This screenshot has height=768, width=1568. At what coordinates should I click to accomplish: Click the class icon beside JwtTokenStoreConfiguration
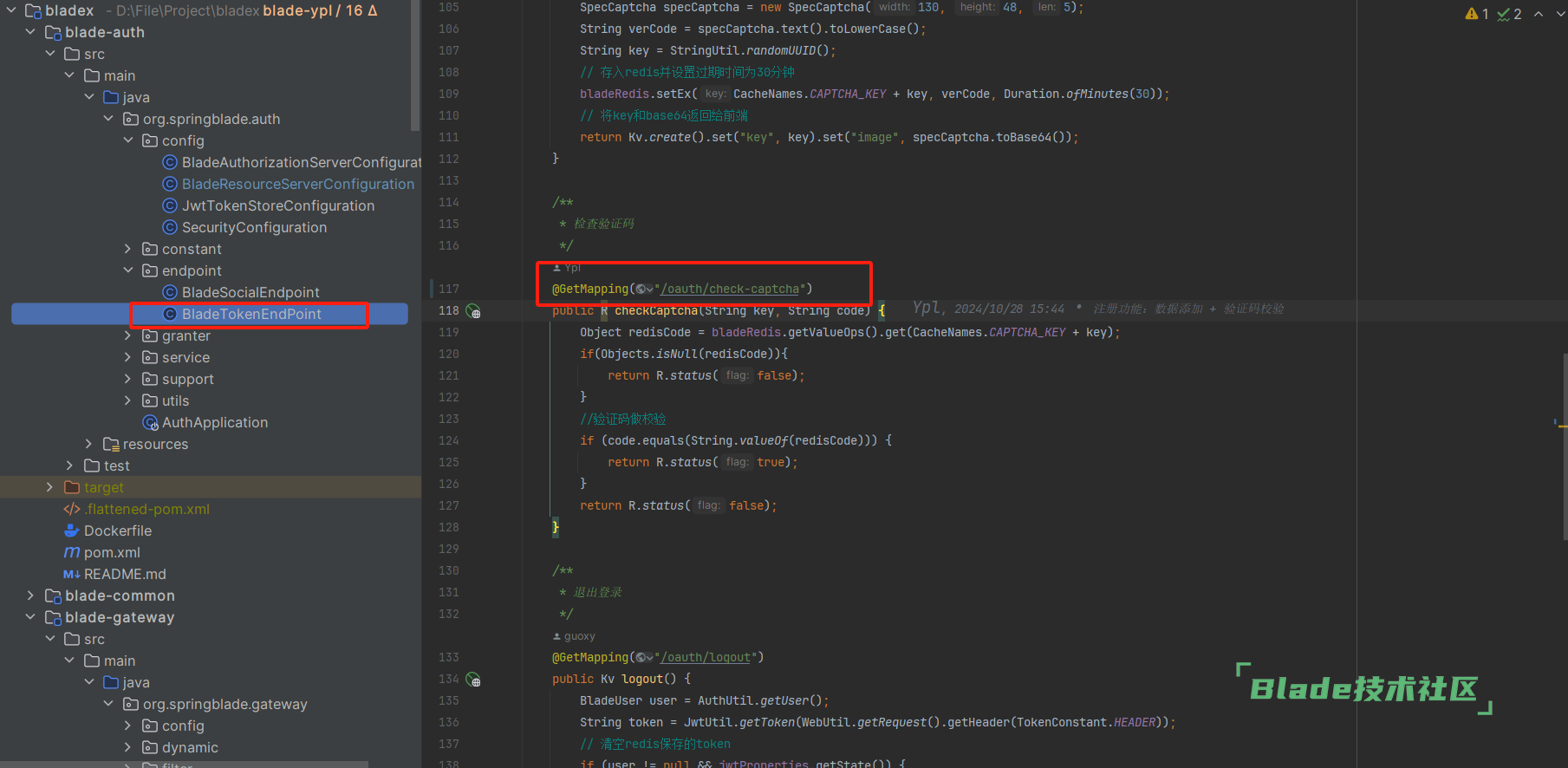[170, 205]
